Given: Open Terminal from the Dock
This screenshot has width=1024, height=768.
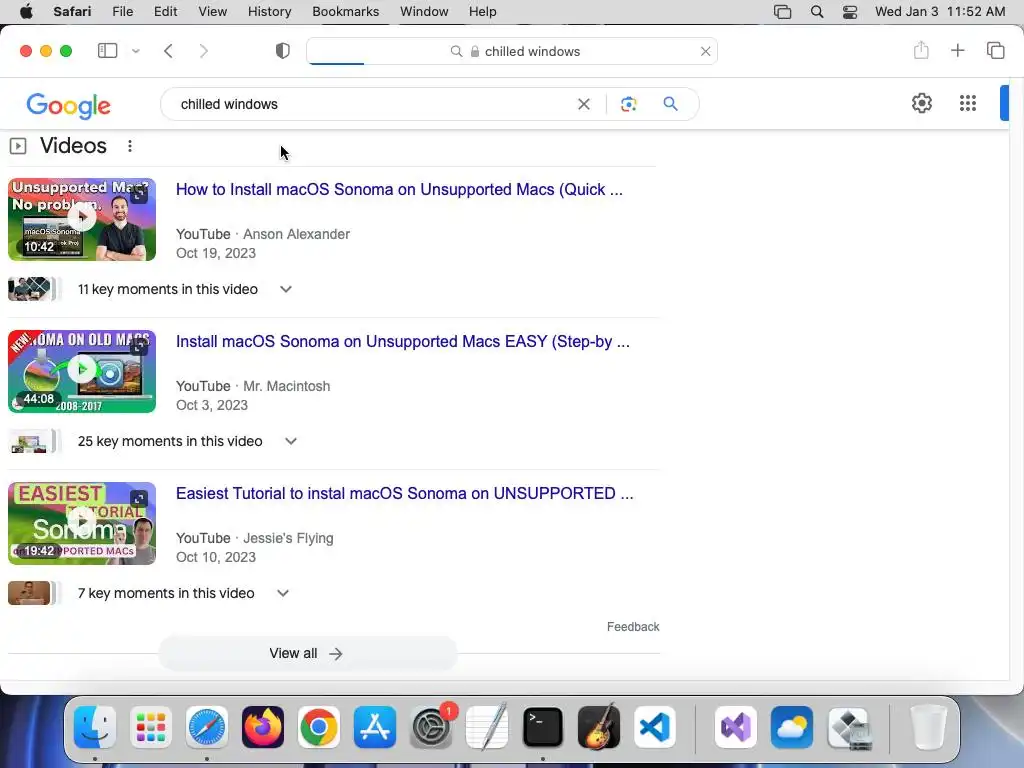Looking at the screenshot, I should point(543,727).
